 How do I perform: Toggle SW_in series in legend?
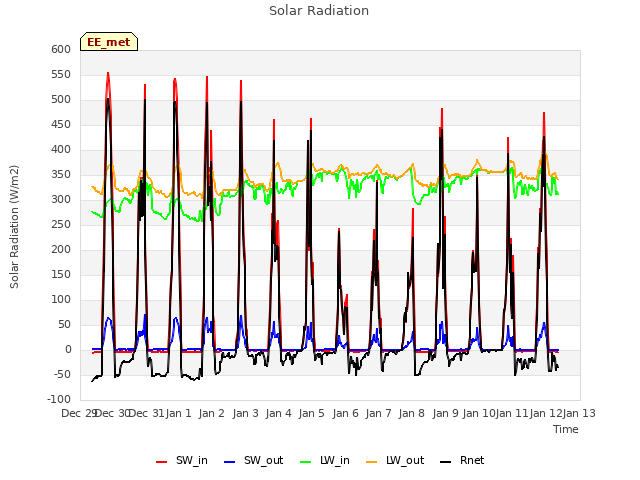point(182,460)
